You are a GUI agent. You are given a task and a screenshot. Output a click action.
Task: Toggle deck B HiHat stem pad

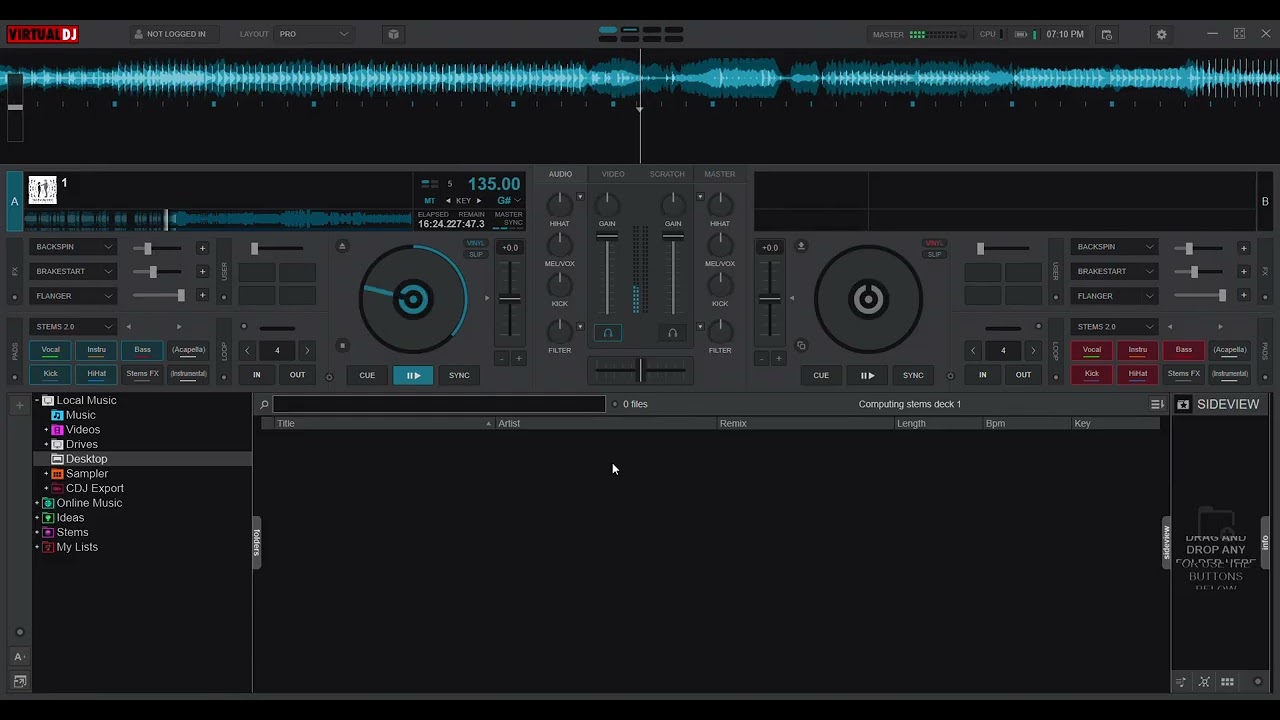1137,374
